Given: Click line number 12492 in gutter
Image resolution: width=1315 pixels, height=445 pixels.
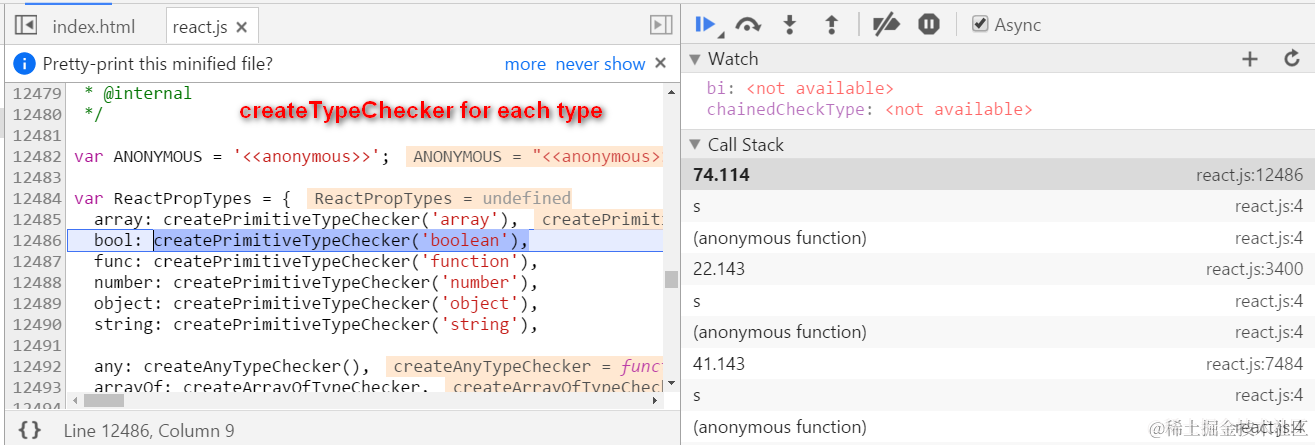Looking at the screenshot, I should click(x=36, y=366).
